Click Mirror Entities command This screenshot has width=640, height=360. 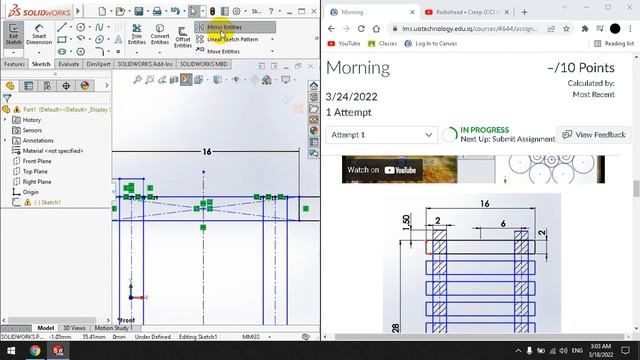coord(235,27)
